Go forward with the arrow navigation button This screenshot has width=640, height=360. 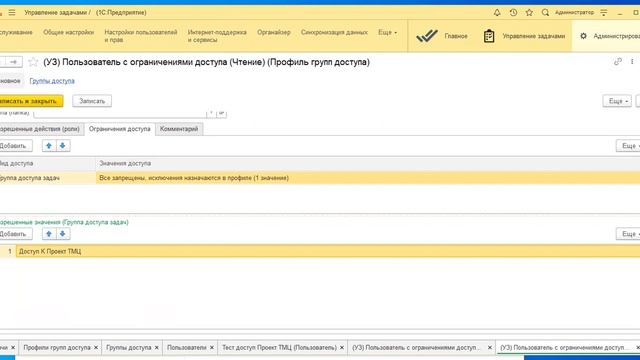point(13,62)
